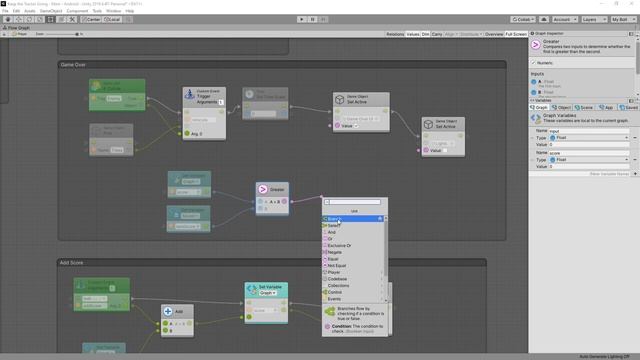Open the layout dropdown in top right
Viewport: 640px width, 360px height.
623,19
